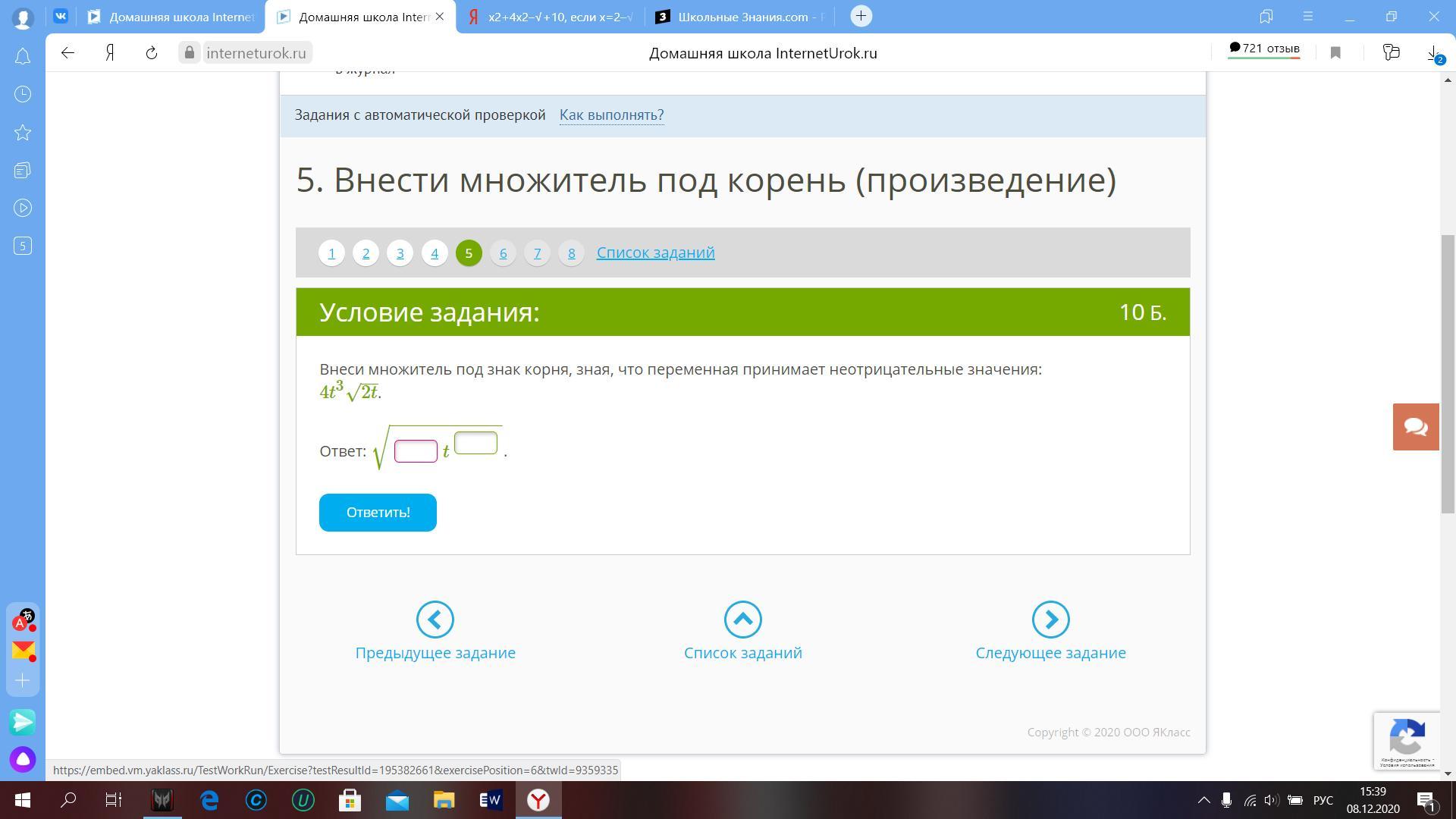Show hidden system tray icons chevron
Viewport: 1456px width, 819px height.
coord(1203,800)
